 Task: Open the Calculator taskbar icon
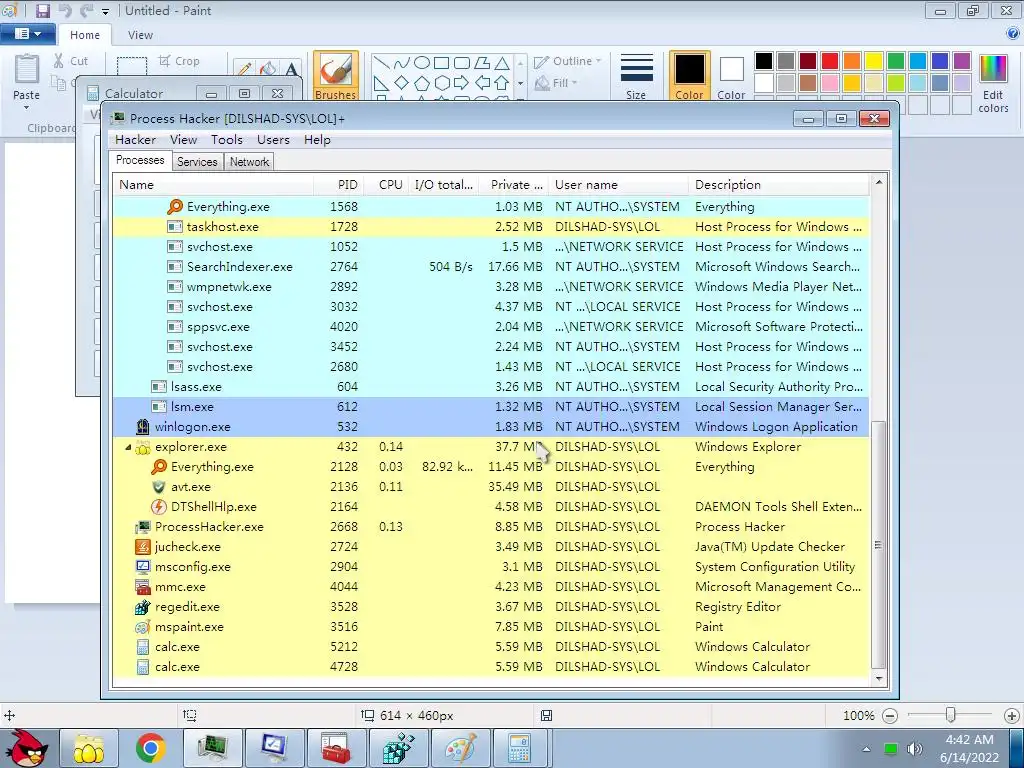pyautogui.click(x=519, y=748)
